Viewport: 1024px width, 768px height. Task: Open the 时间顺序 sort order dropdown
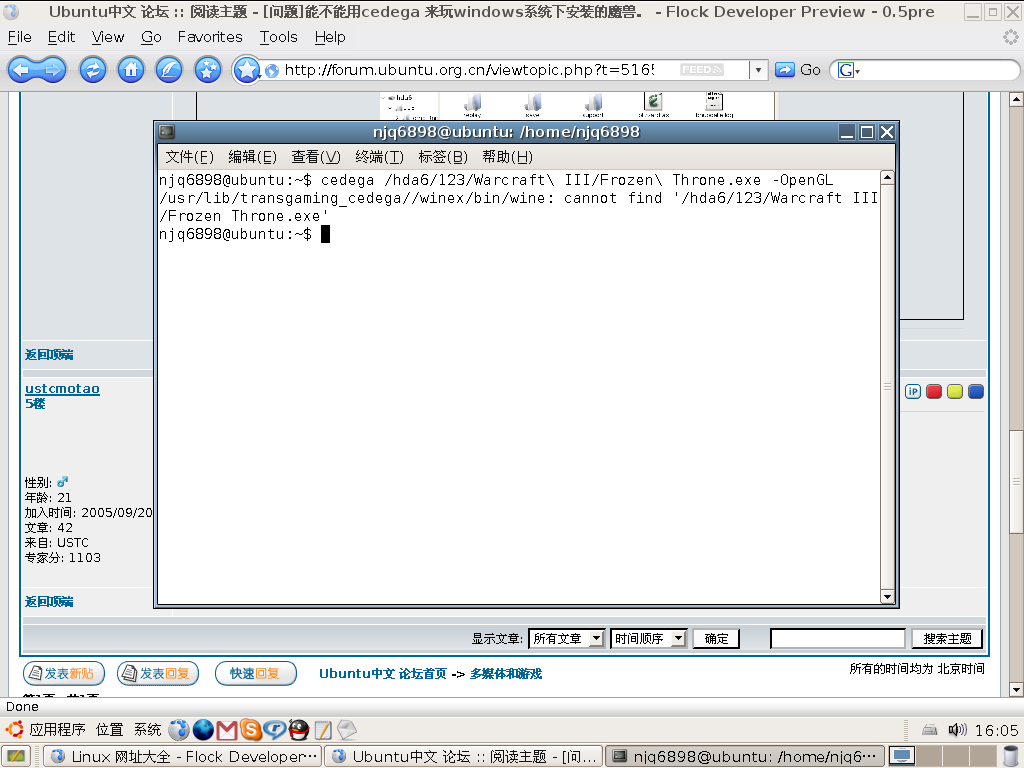648,638
